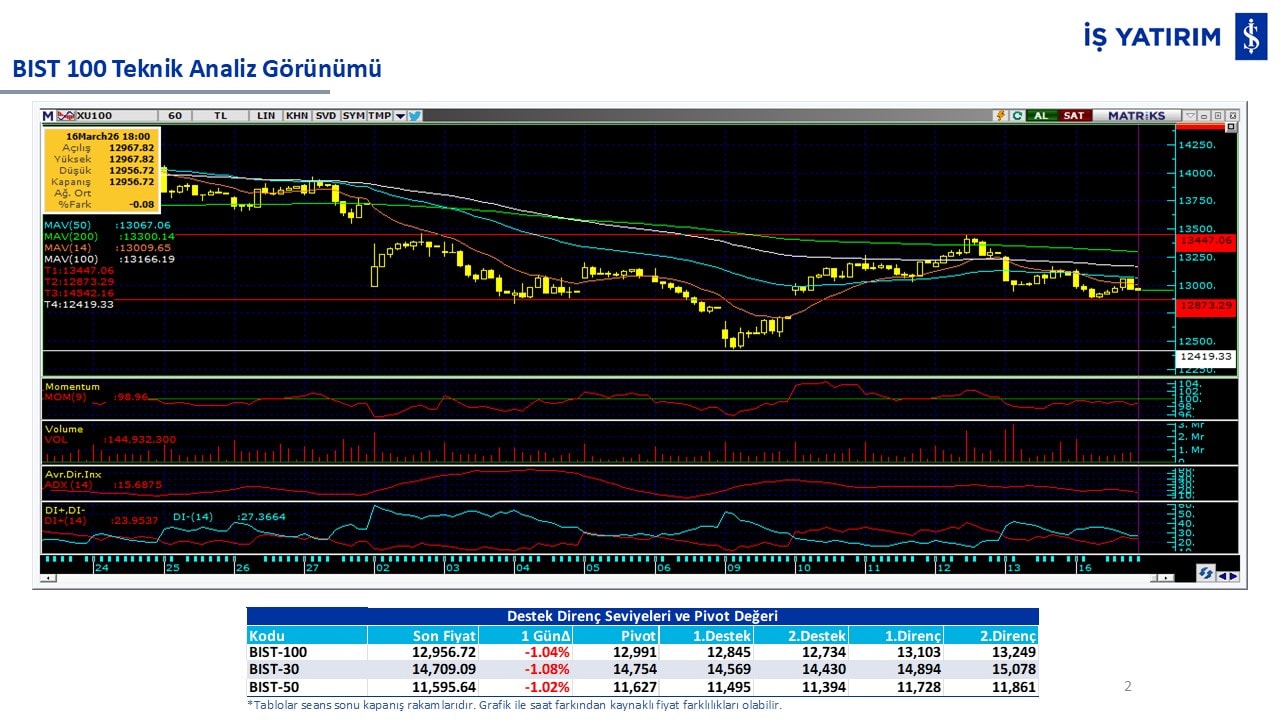Select the SYM toolbar item

tap(353, 116)
